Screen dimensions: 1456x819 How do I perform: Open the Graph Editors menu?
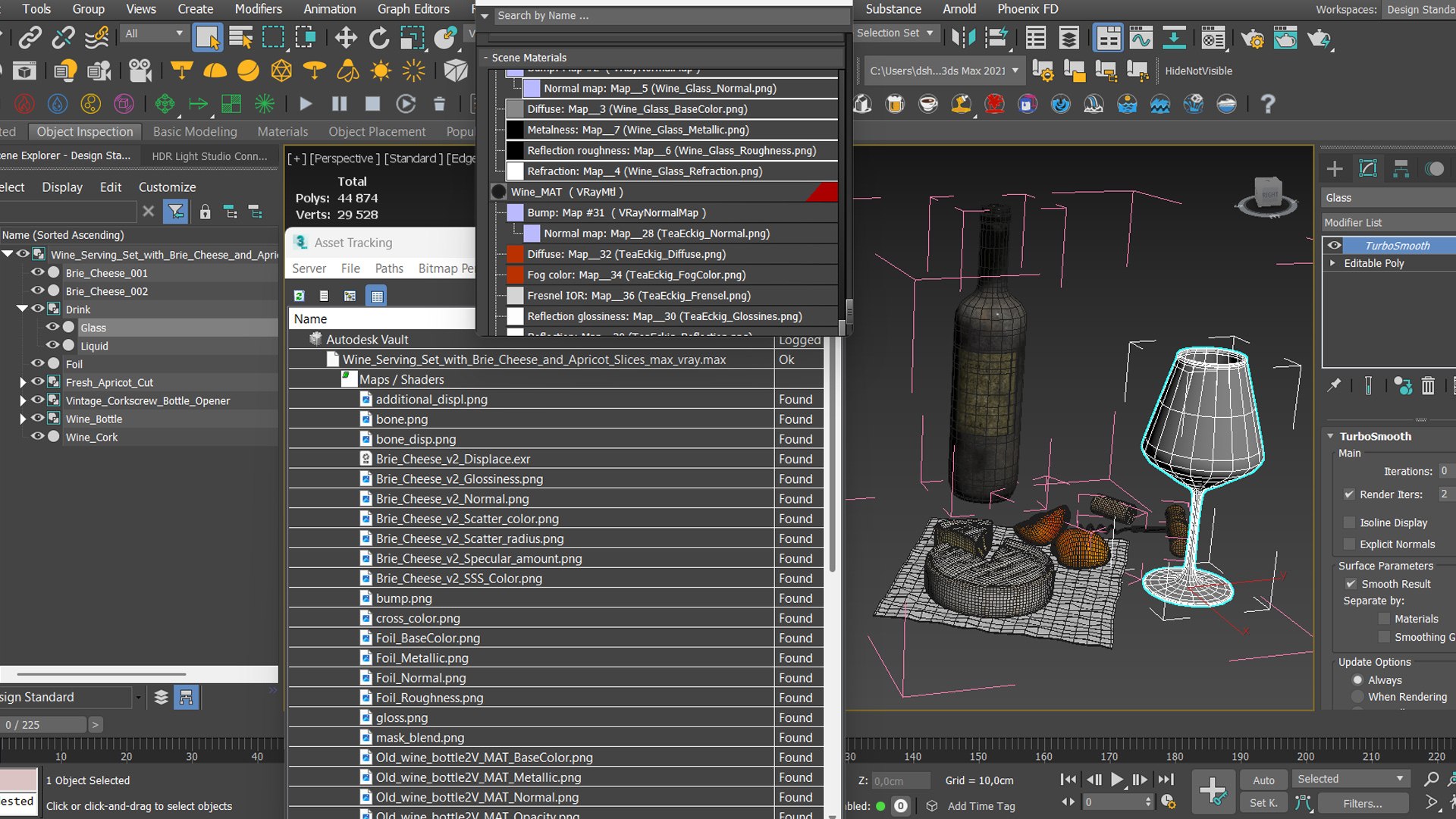click(x=413, y=9)
